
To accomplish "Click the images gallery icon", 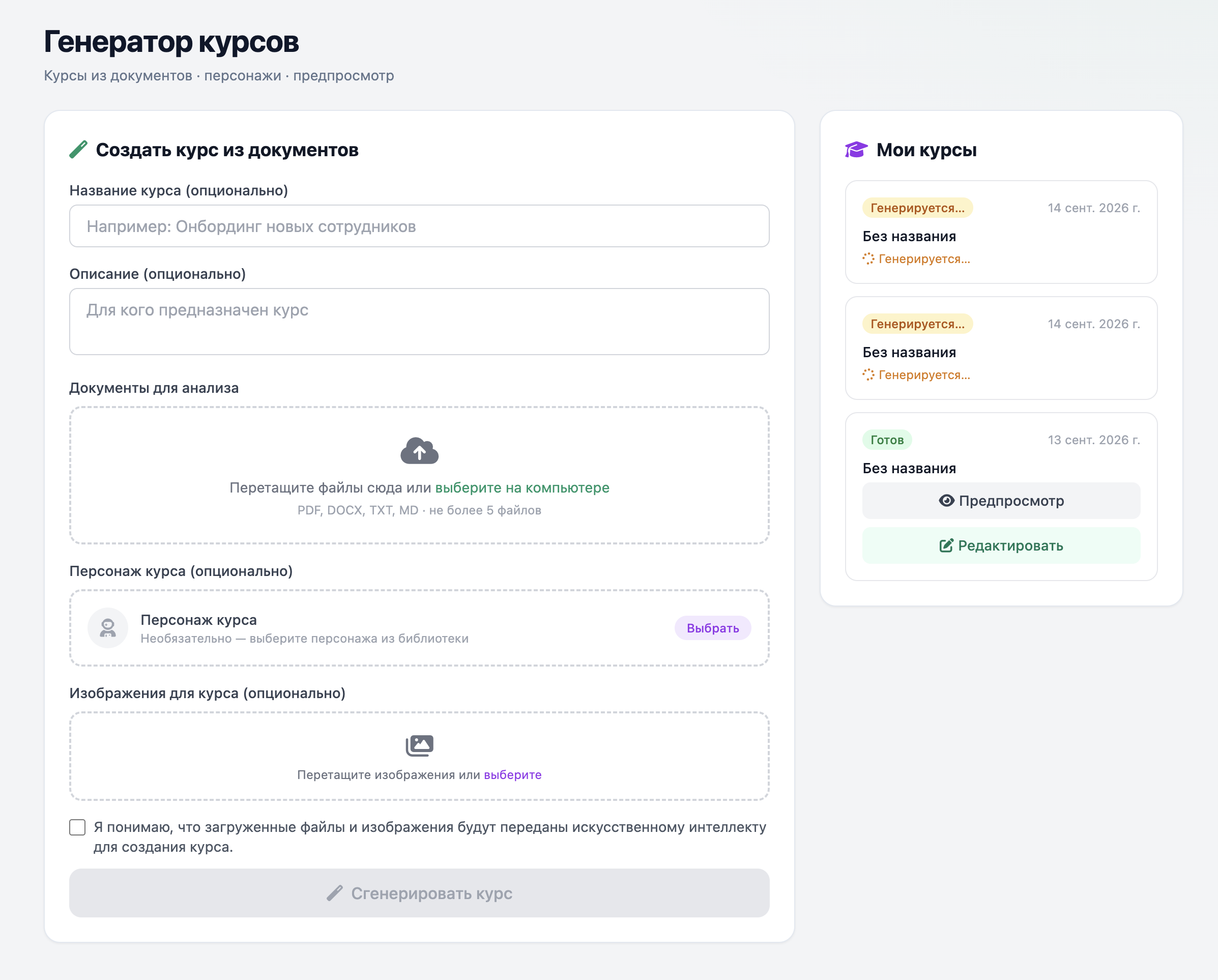I will (x=419, y=745).
